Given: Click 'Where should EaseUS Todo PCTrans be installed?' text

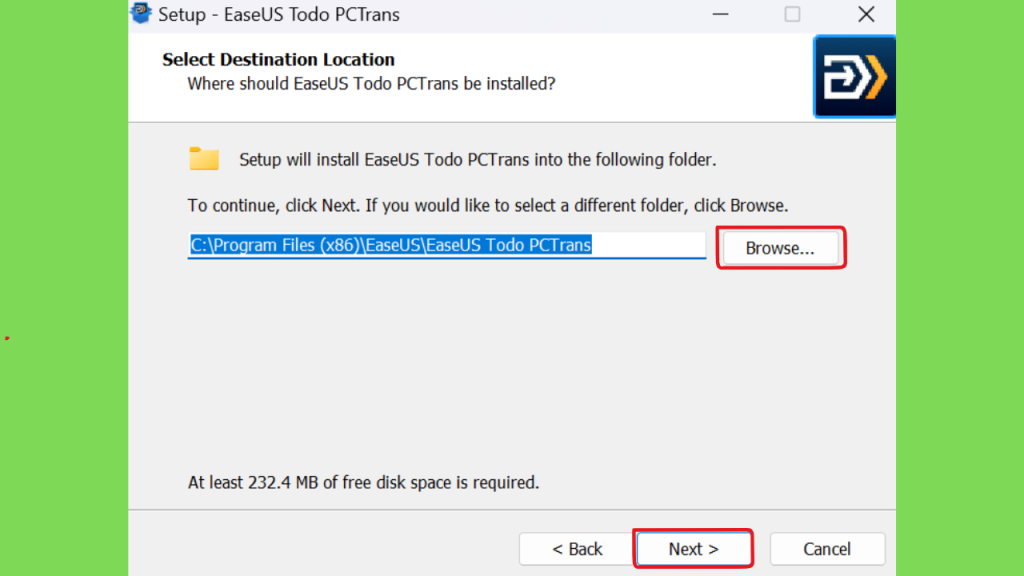Looking at the screenshot, I should (371, 84).
